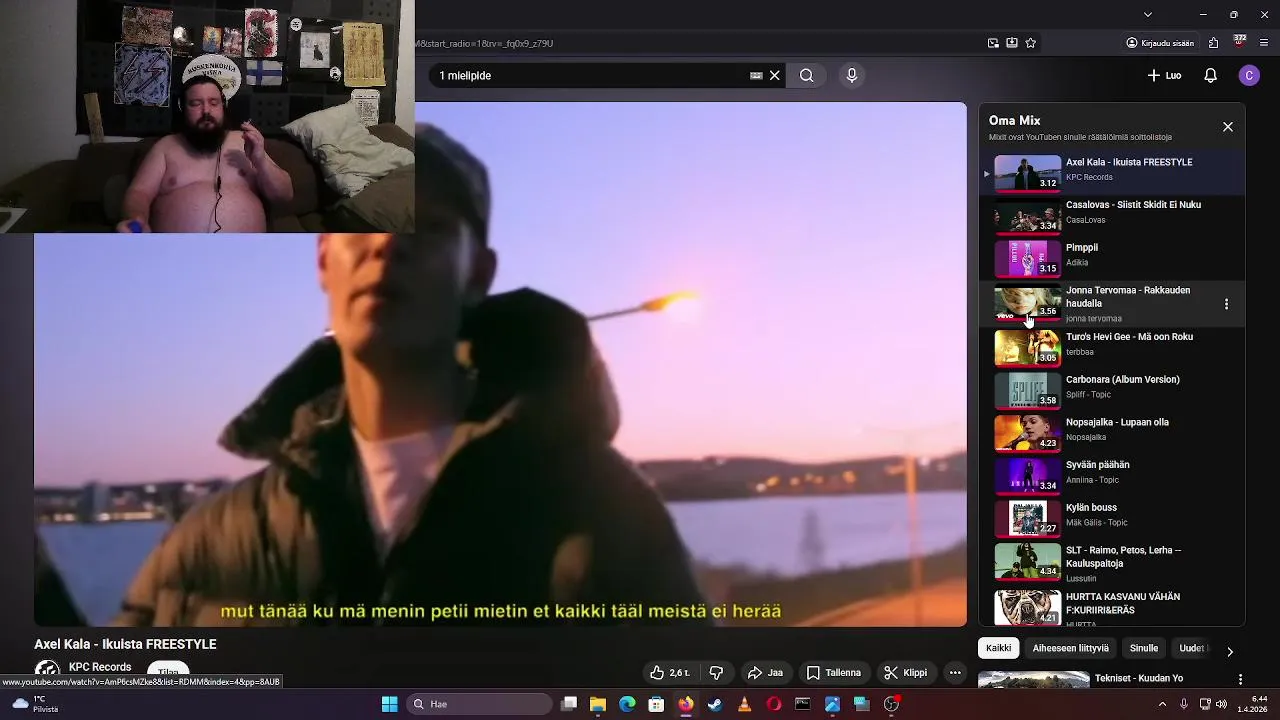Screen dimensions: 1280x720
Task: Open OBS Studio from taskbar
Action: tap(891, 704)
